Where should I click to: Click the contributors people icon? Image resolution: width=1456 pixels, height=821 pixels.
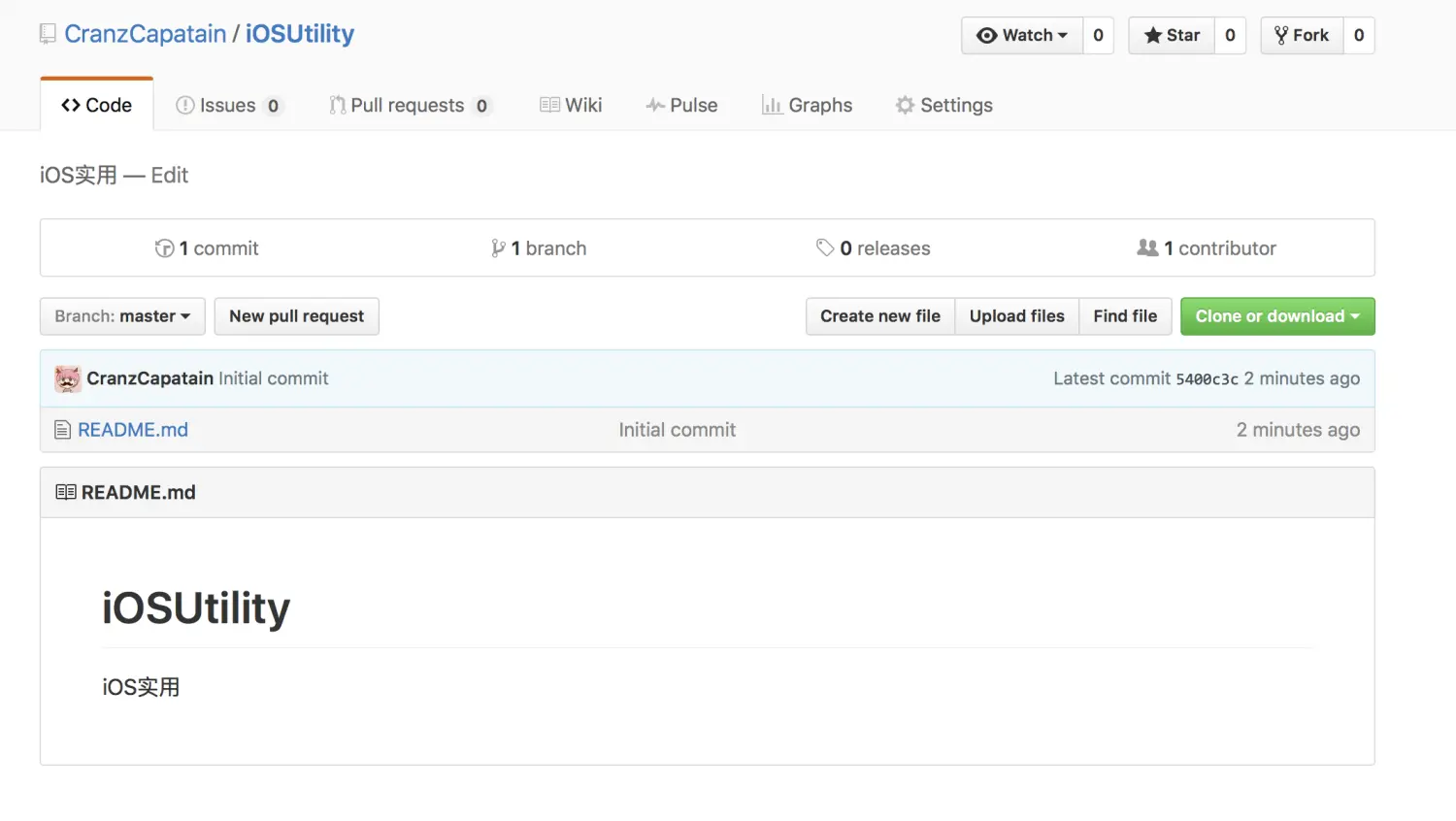click(1147, 247)
